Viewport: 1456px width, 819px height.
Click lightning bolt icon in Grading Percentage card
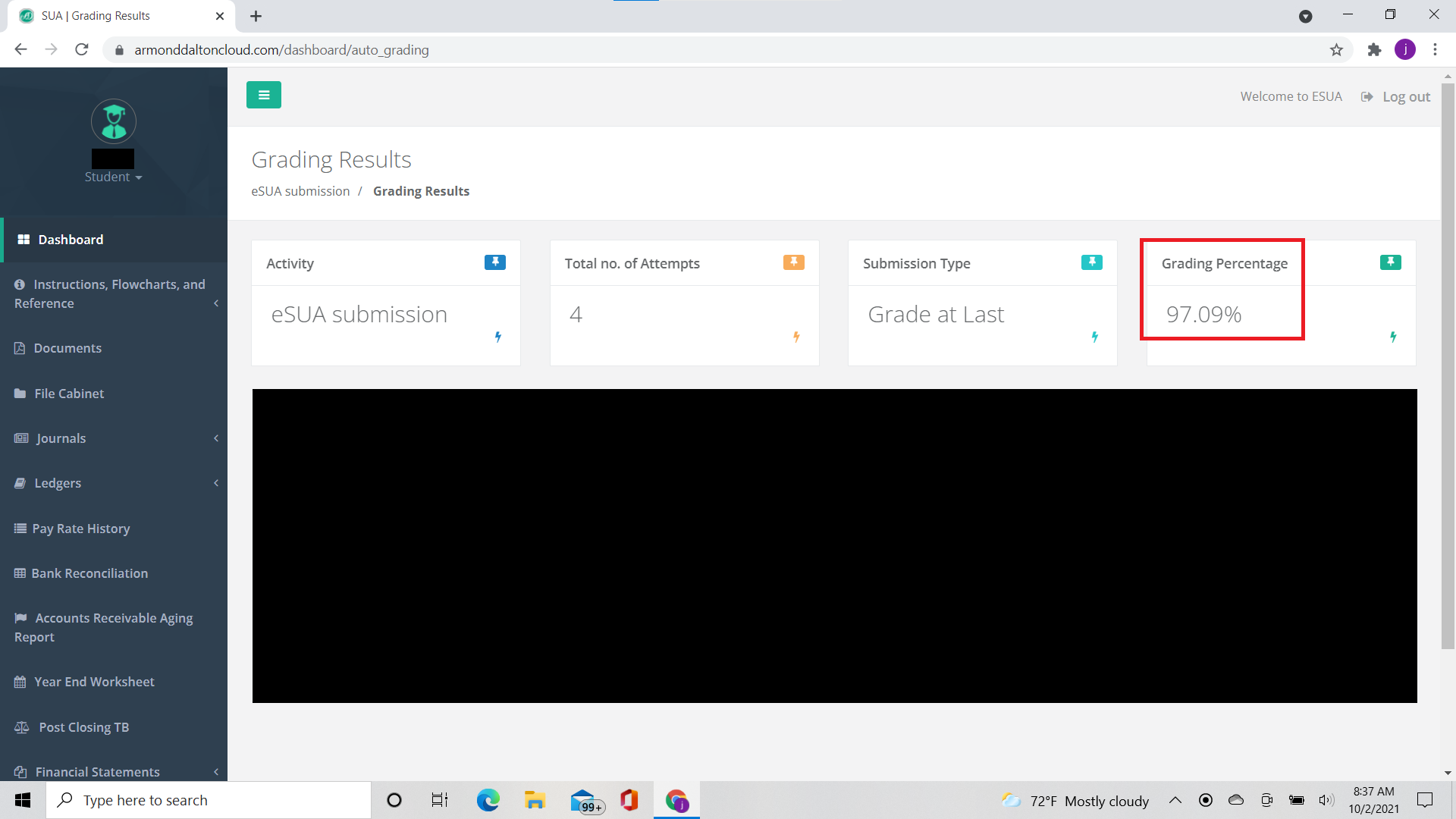coord(1393,337)
